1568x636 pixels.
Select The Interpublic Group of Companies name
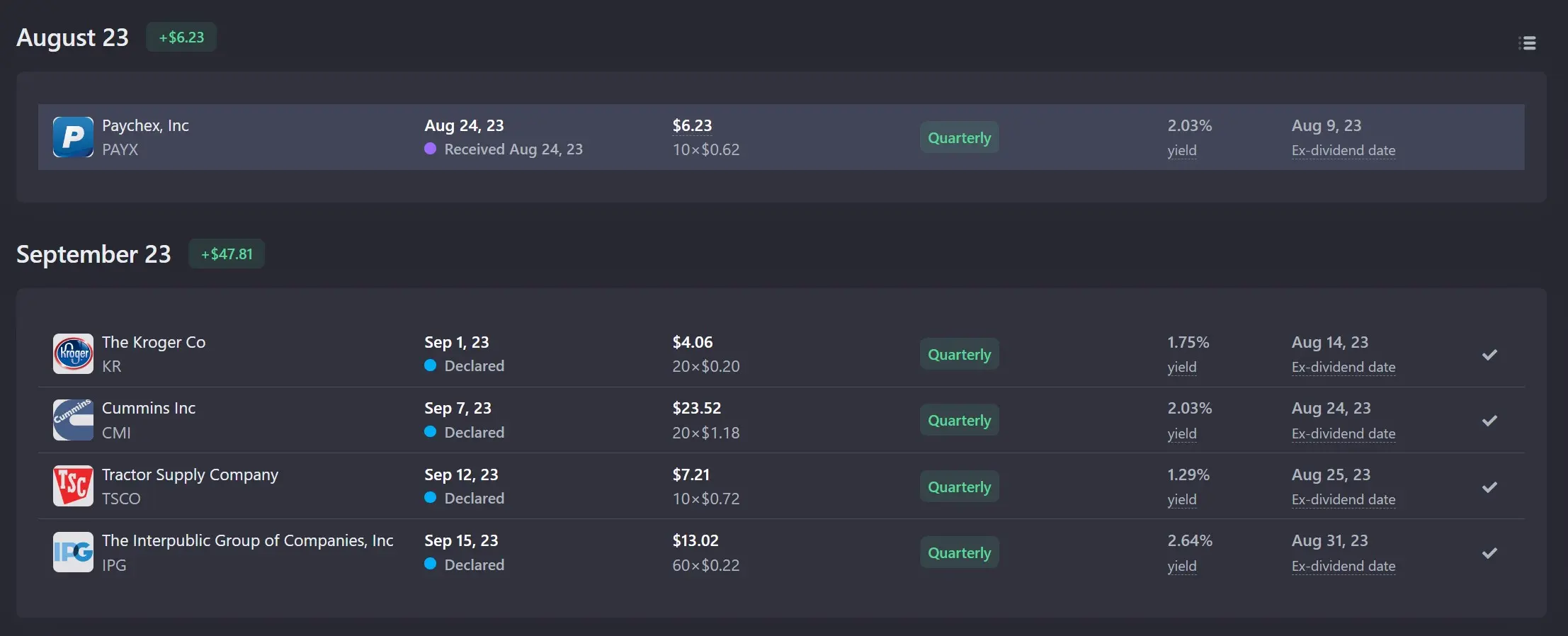point(247,540)
